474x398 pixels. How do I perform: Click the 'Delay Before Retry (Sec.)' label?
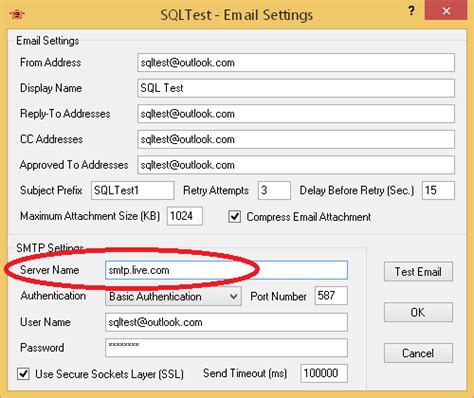[357, 190]
